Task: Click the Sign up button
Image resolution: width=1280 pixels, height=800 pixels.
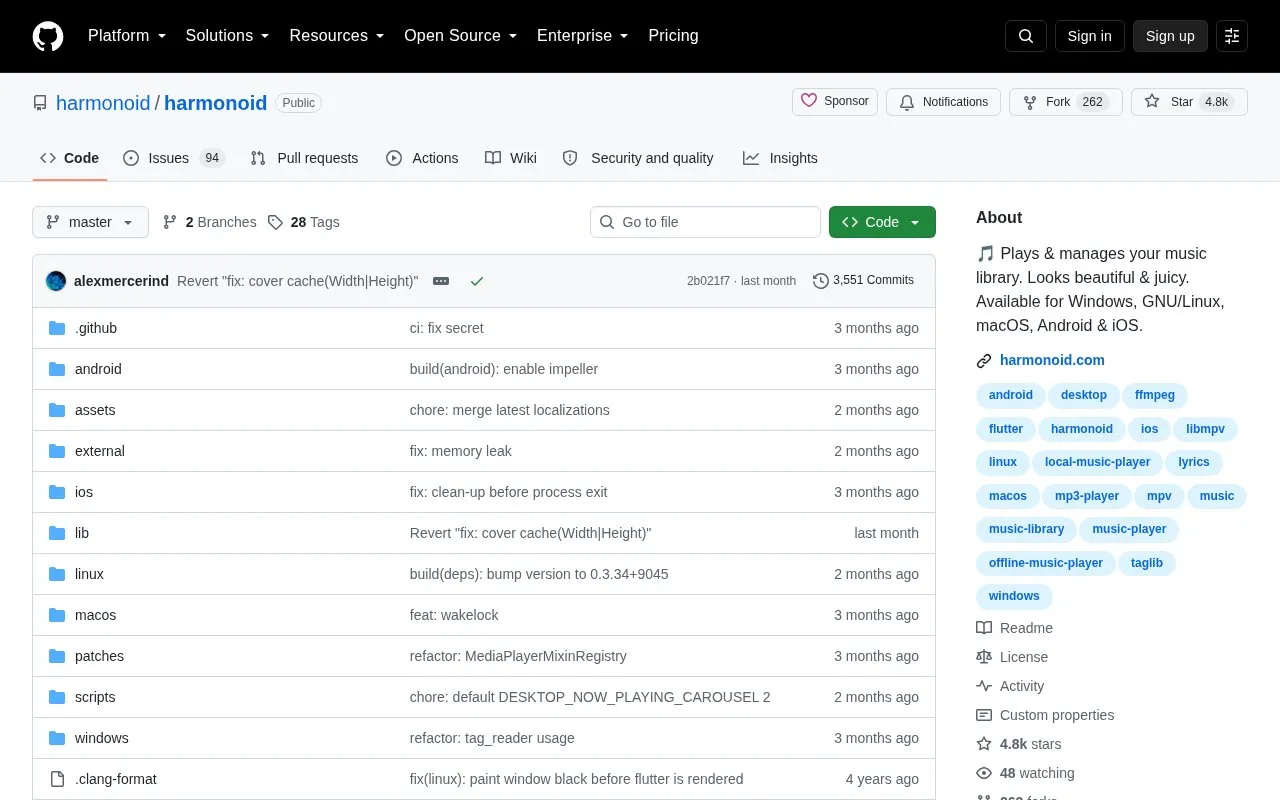Action: pyautogui.click(x=1170, y=36)
